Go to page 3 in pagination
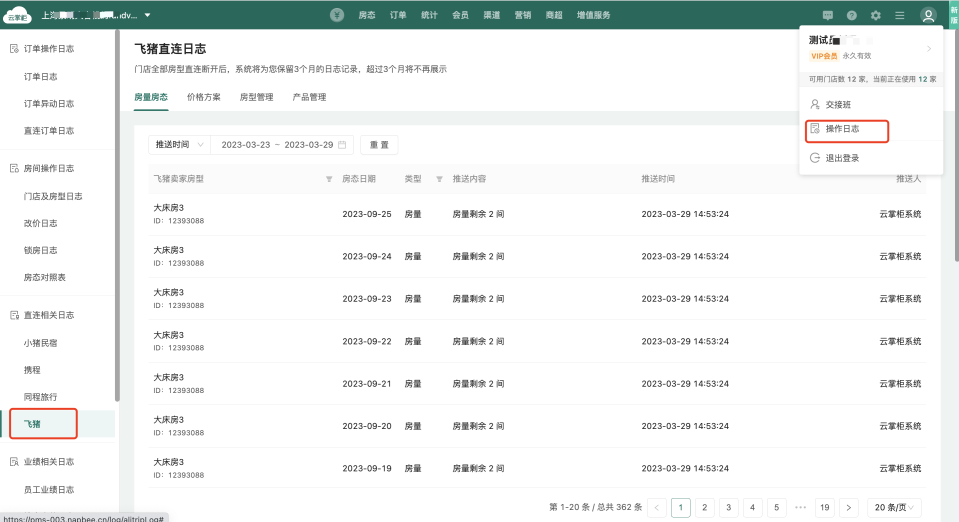Screen dimensions: 959x522 [729, 507]
